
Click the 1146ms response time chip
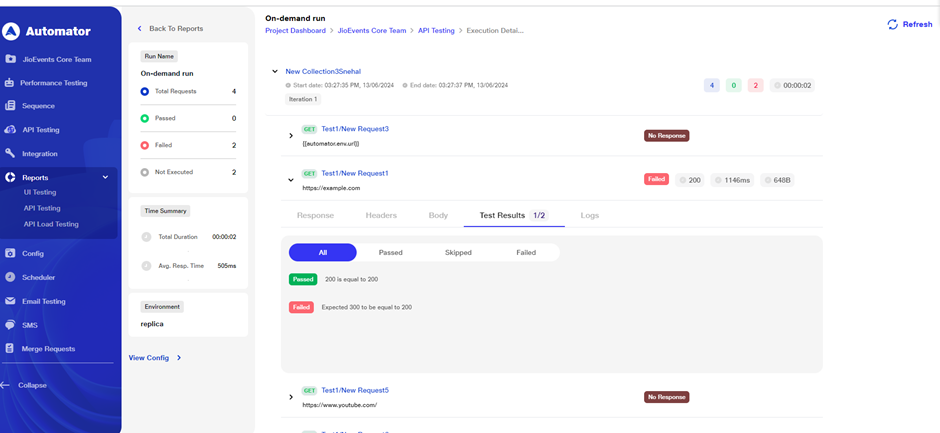tap(733, 180)
